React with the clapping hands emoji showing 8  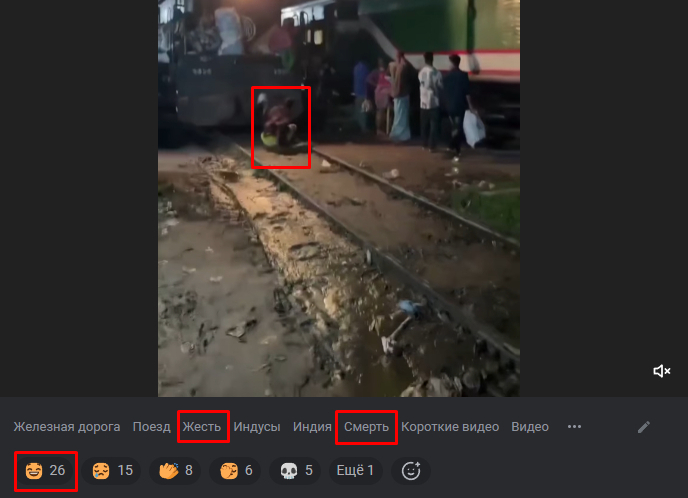[x=176, y=470]
